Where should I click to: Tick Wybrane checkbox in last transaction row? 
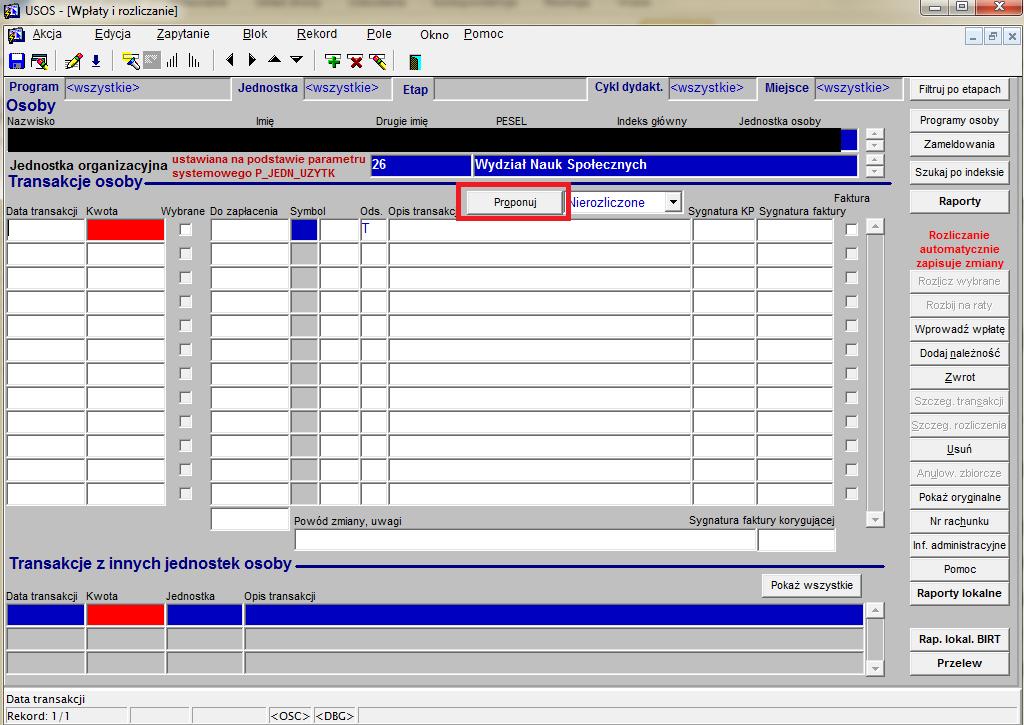(186, 493)
